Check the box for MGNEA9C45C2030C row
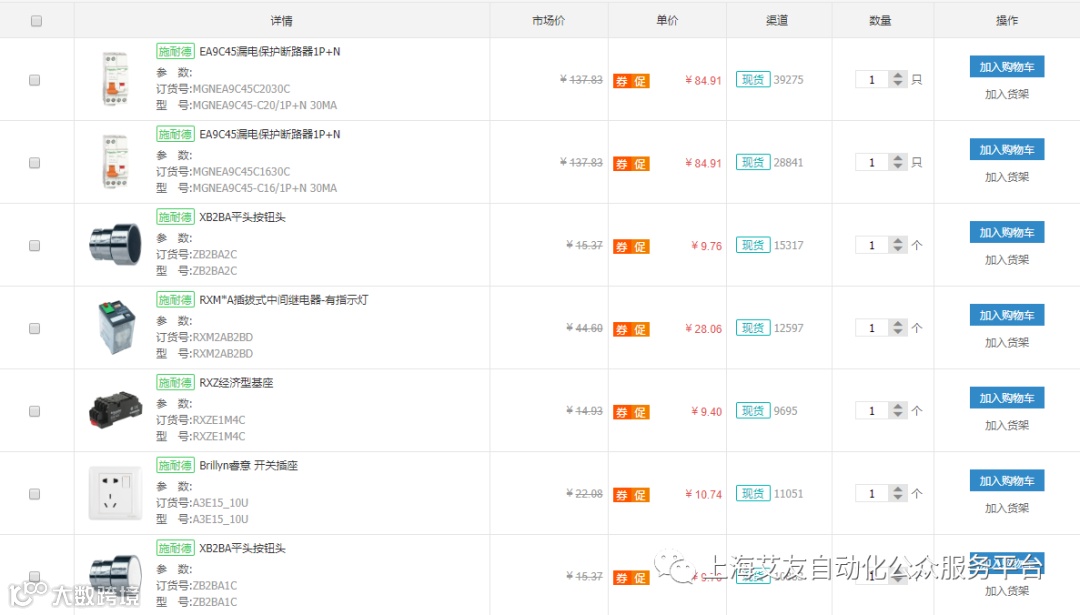Image resolution: width=1080 pixels, height=615 pixels. [x=34, y=80]
